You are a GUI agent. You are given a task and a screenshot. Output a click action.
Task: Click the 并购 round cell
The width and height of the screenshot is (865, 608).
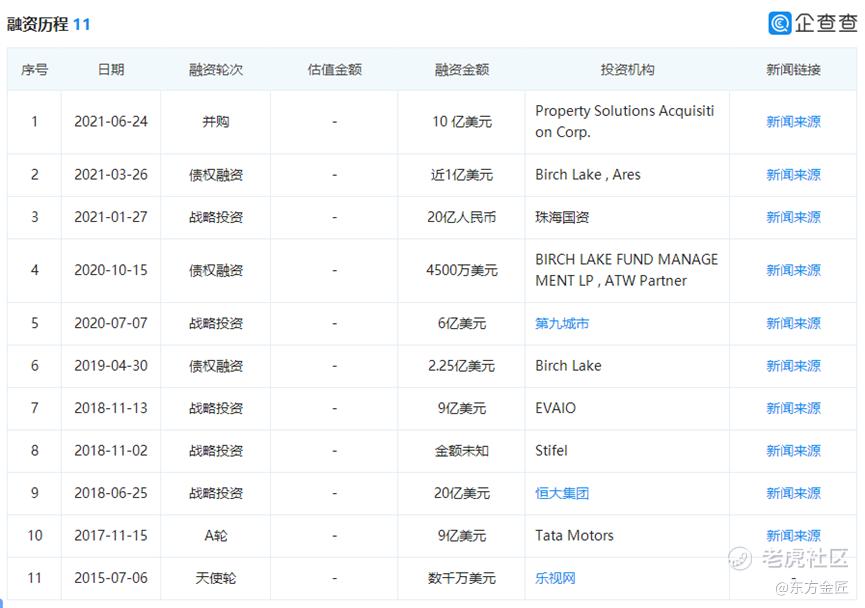tap(216, 121)
